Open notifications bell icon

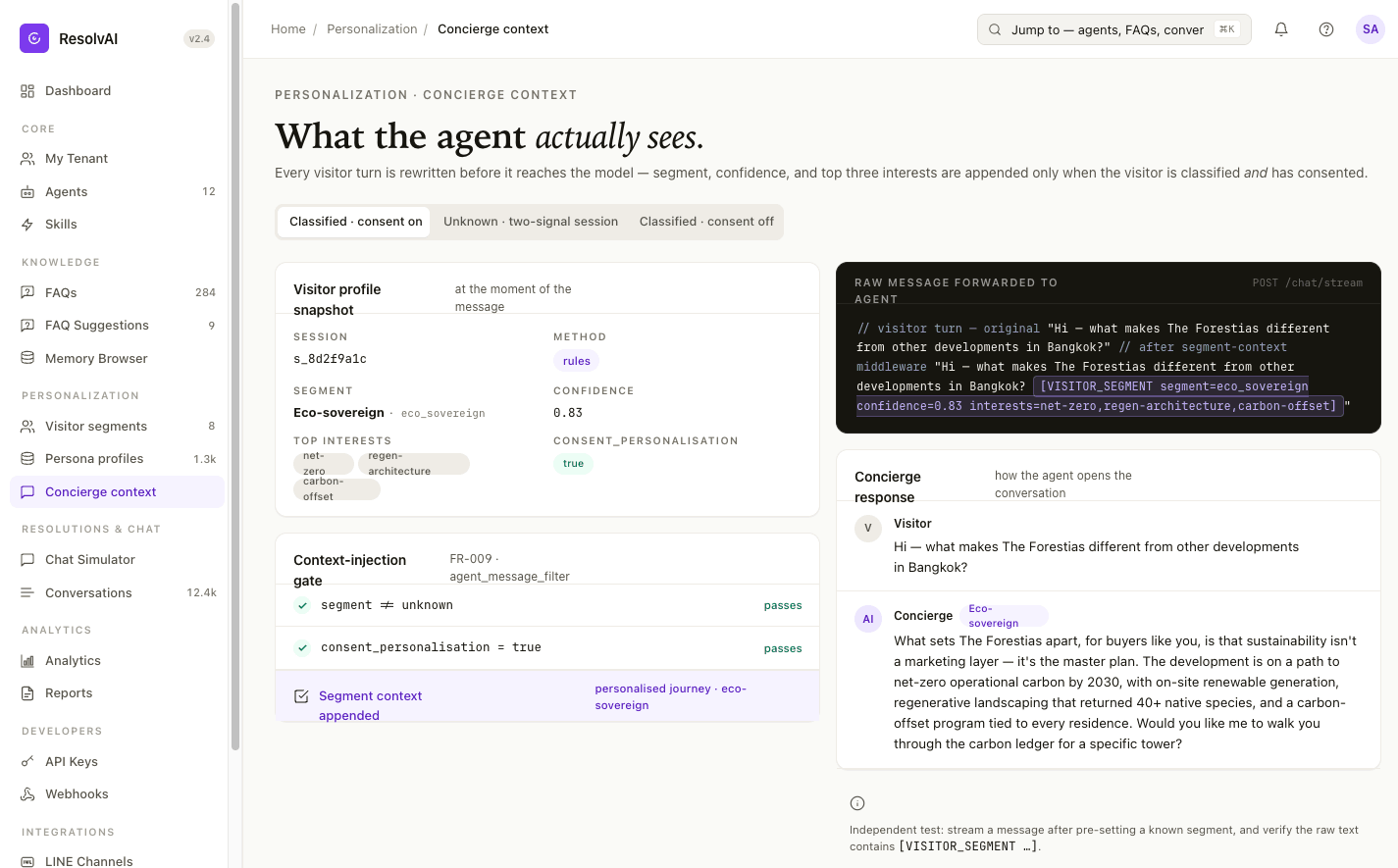click(1281, 29)
